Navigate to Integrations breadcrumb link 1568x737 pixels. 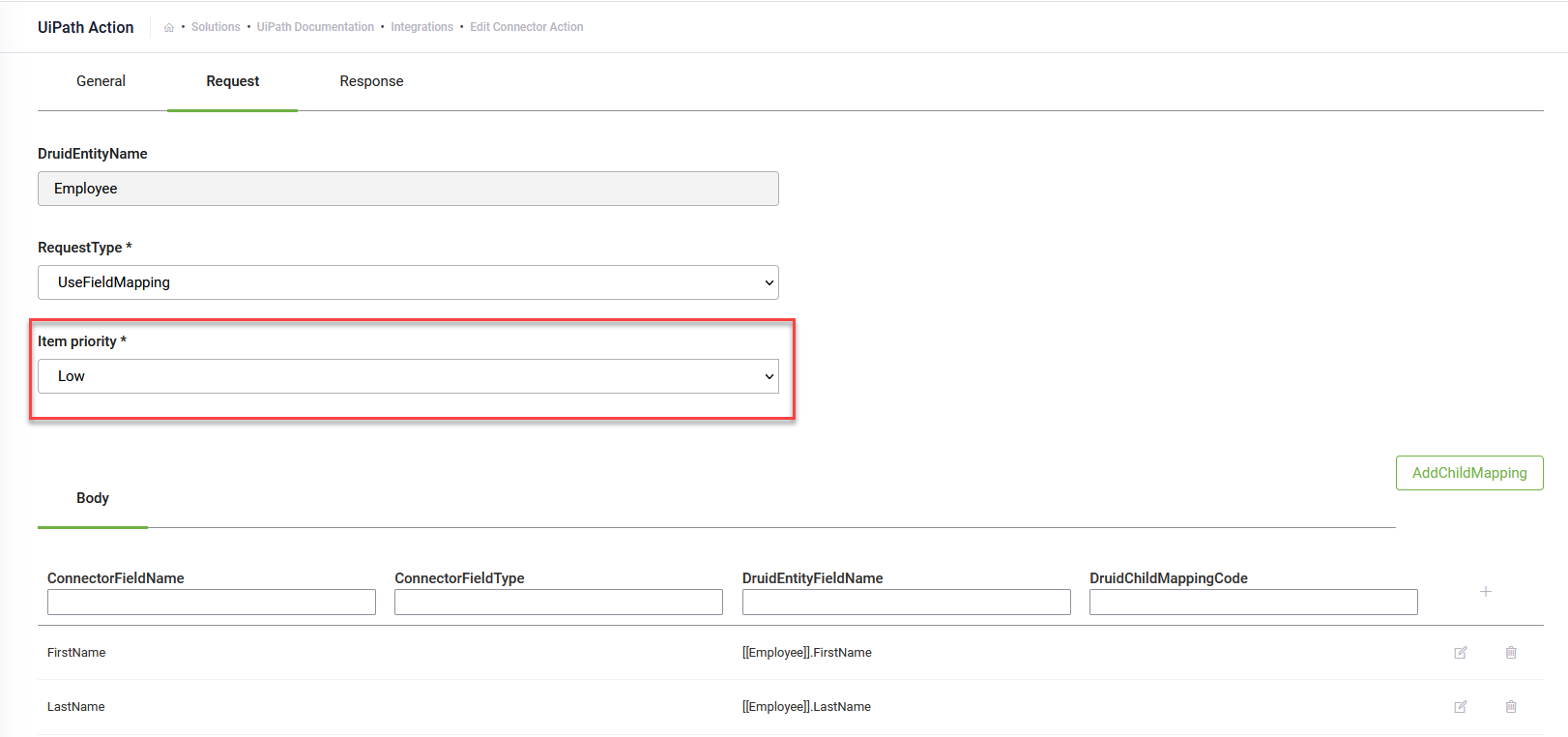(421, 27)
